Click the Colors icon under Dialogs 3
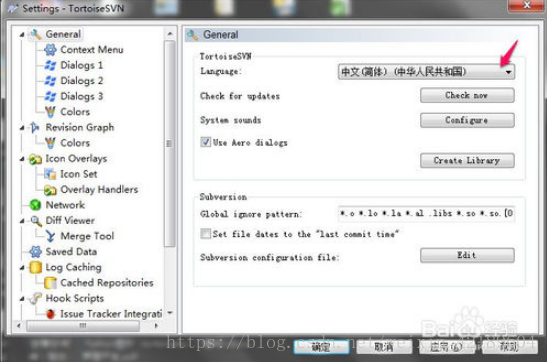 [x=50, y=112]
